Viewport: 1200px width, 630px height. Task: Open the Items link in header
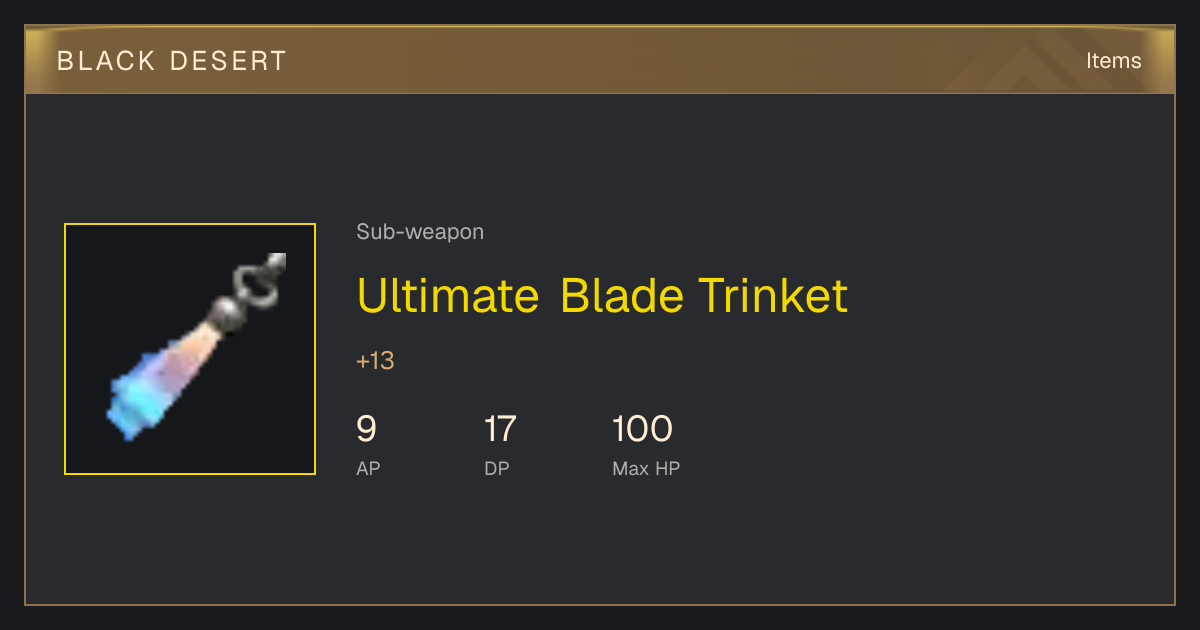point(1113,60)
